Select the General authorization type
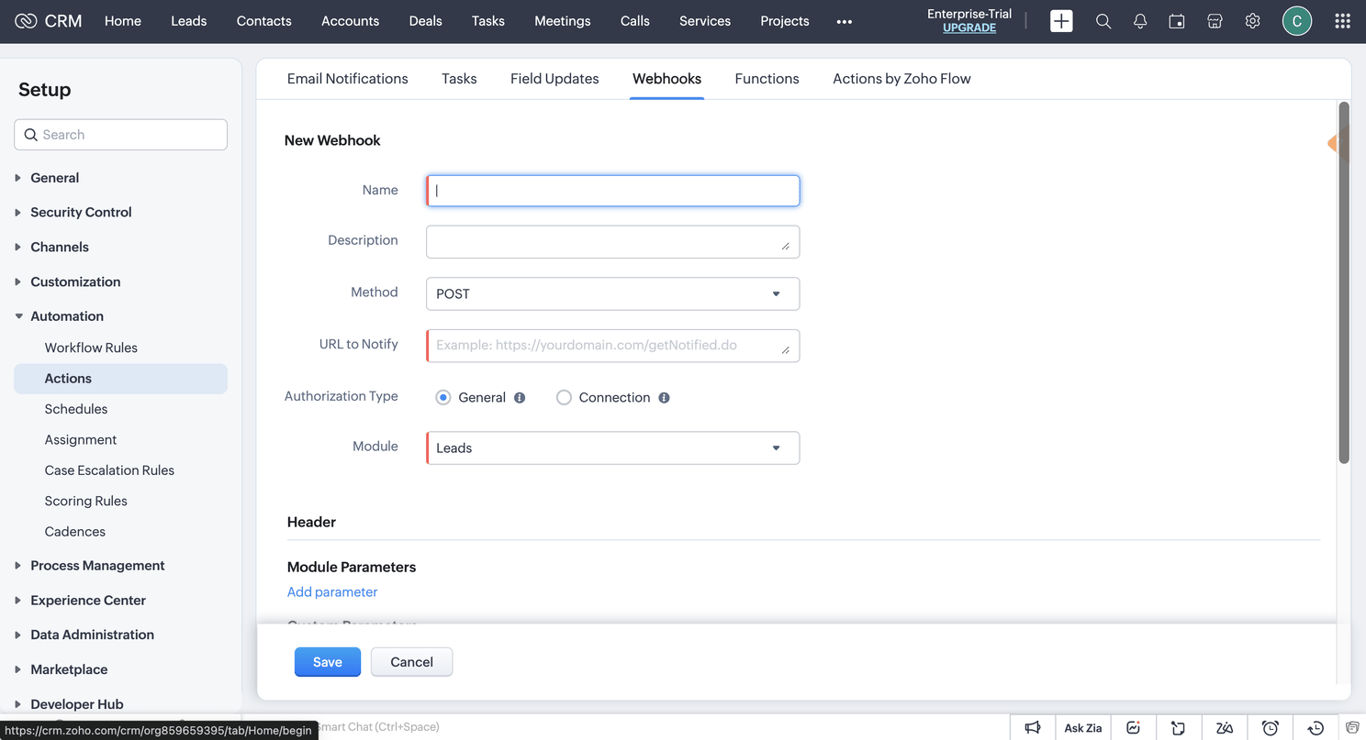The image size is (1366, 740). click(443, 398)
